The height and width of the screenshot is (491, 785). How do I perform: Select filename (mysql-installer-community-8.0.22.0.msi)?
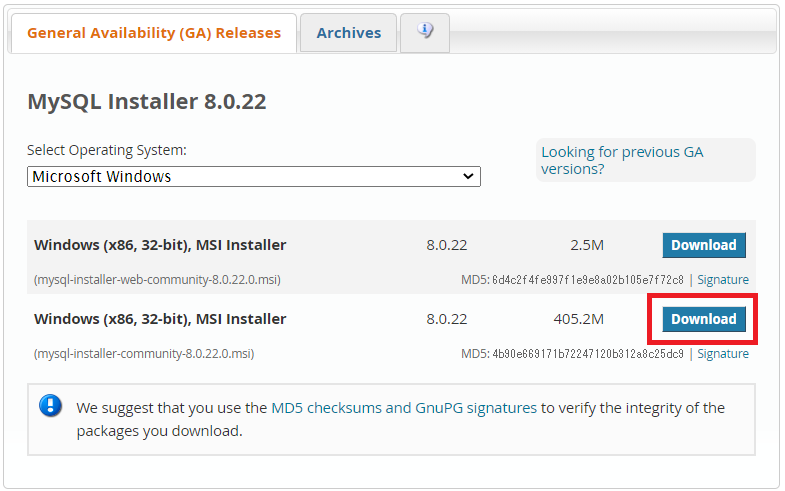click(x=144, y=354)
